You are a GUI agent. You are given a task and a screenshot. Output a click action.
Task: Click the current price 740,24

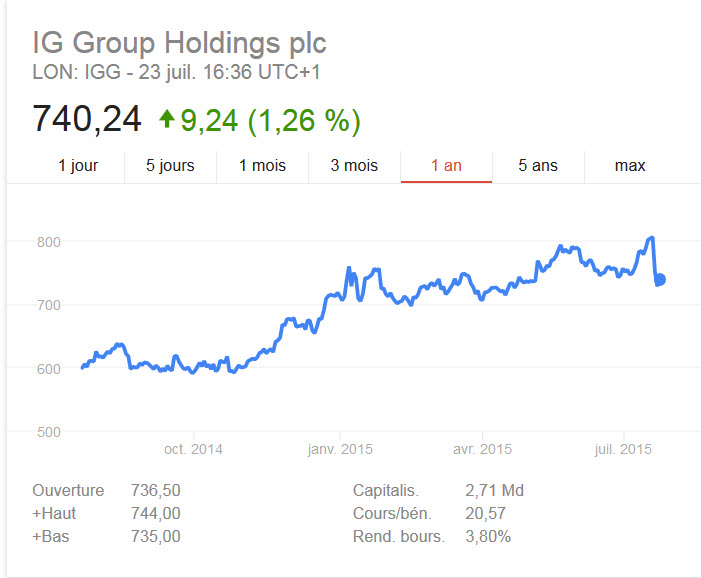coord(87,120)
